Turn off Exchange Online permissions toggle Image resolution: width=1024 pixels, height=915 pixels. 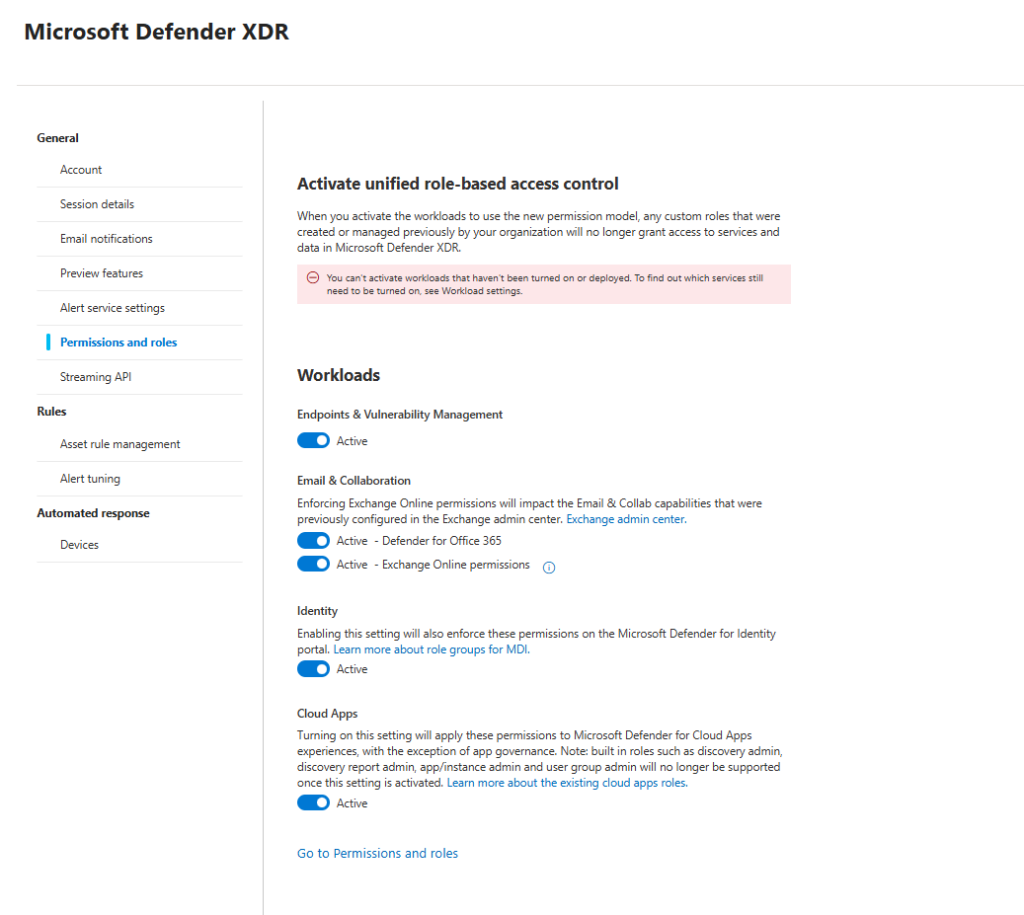pos(313,564)
